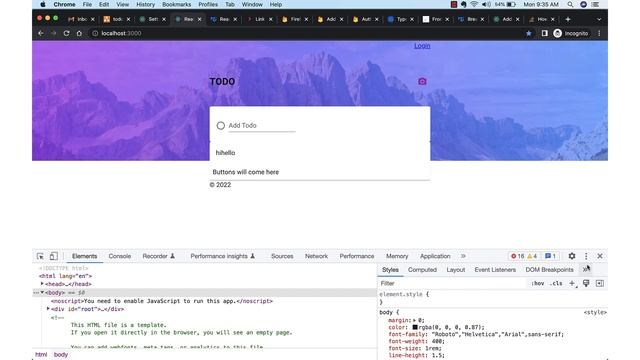Viewport: 640px width, 360px height.
Task: Switch to the Recorder tab
Action: [x=158, y=256]
